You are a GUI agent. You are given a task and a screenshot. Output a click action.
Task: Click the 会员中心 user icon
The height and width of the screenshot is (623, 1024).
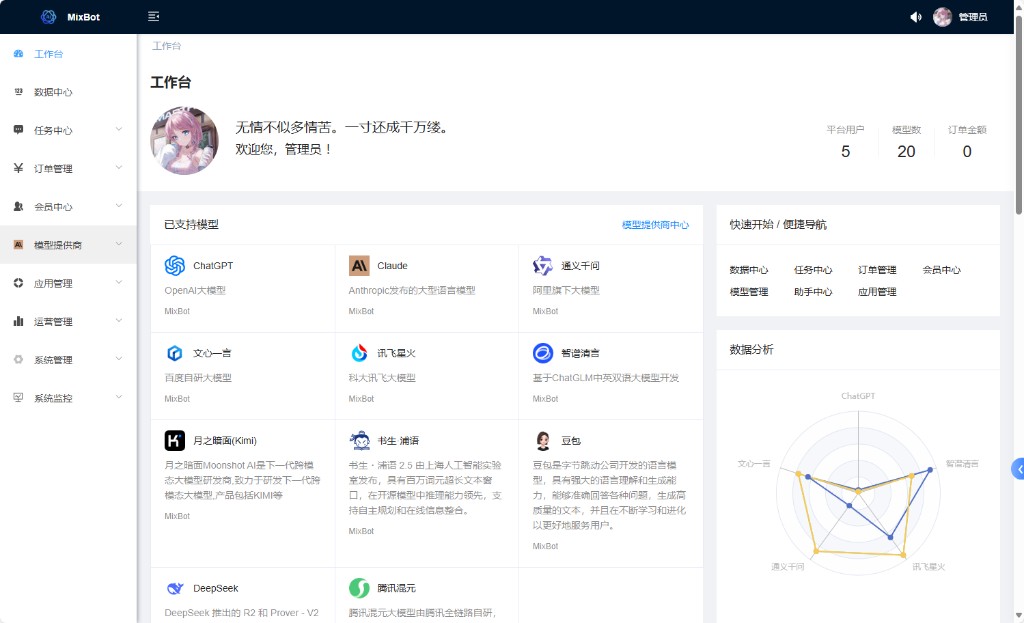click(x=18, y=206)
